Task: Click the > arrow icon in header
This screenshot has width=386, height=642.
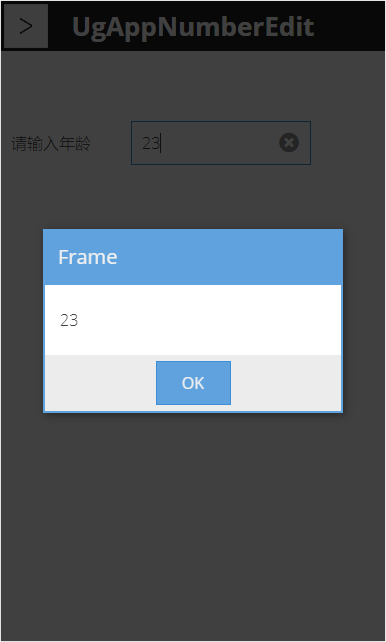Action: click(26, 26)
